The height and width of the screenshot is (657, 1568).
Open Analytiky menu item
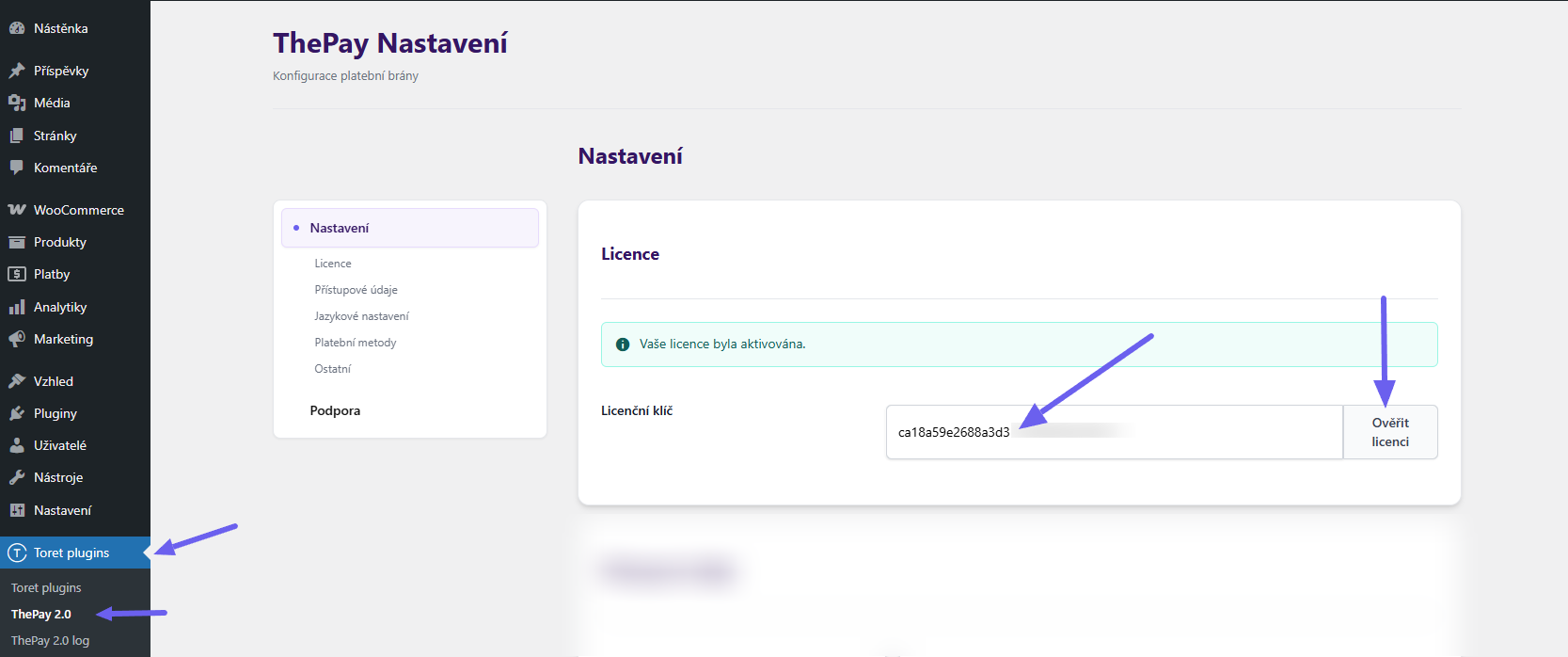(75, 307)
